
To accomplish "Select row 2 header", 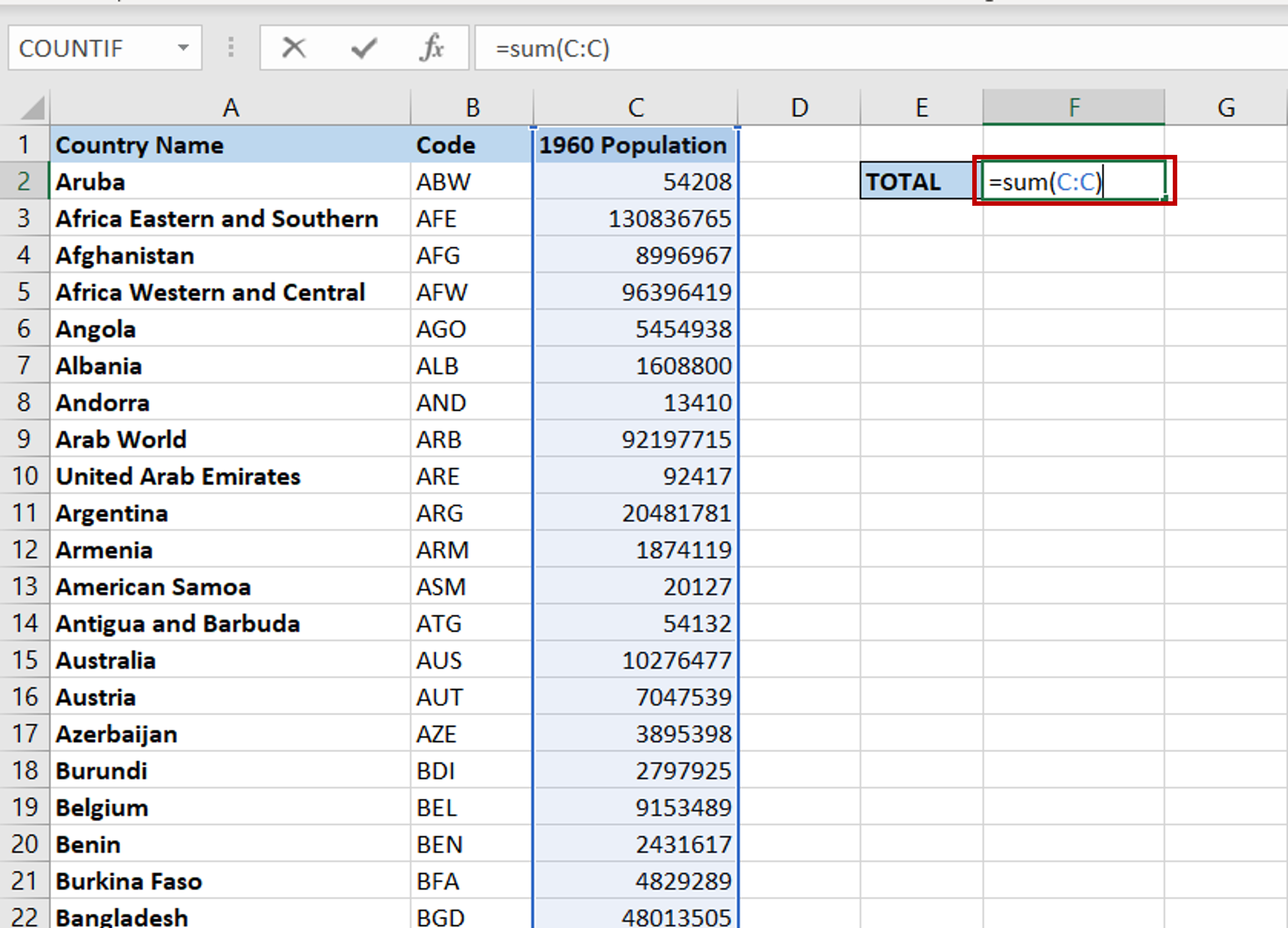I will tap(25, 182).
